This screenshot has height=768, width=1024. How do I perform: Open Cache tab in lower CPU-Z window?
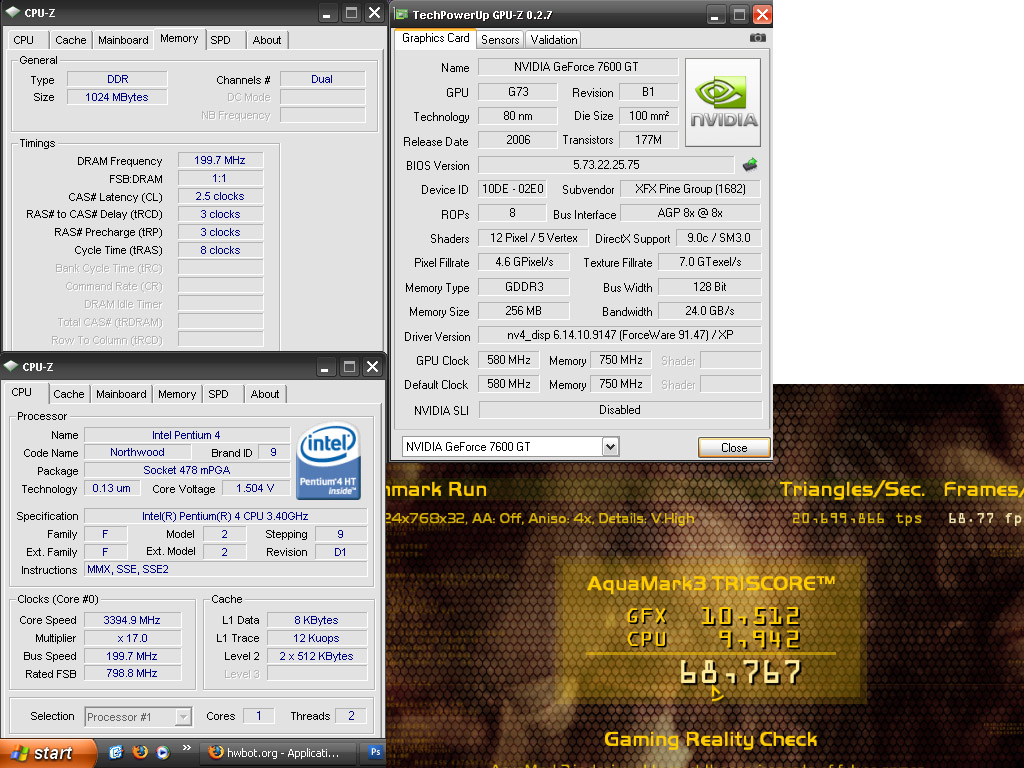[x=69, y=394]
